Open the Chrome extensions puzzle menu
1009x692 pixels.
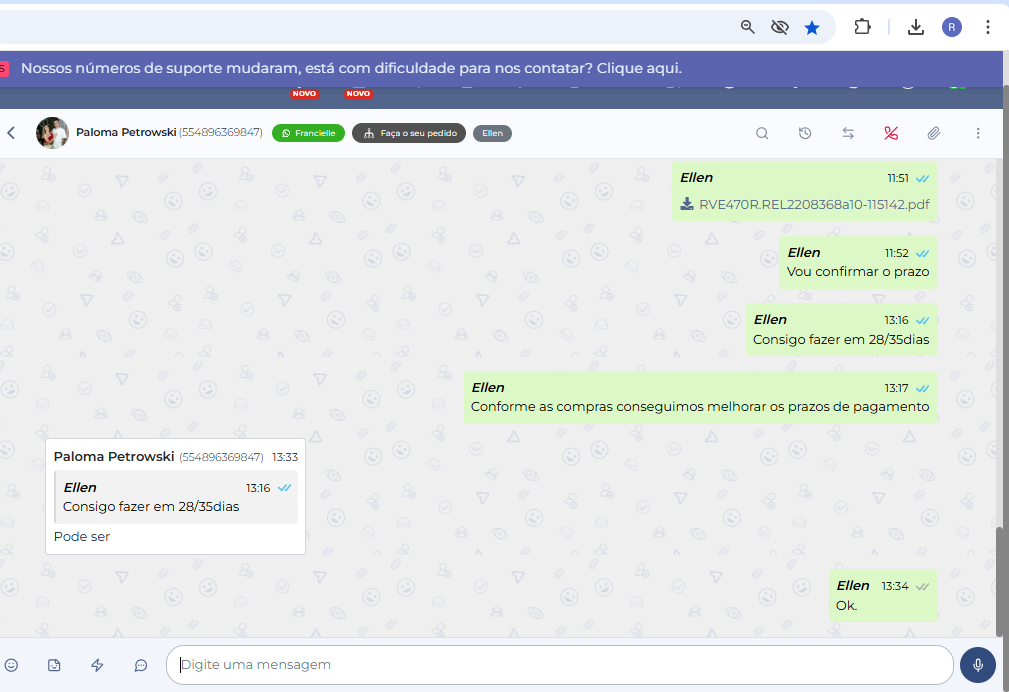tap(862, 27)
